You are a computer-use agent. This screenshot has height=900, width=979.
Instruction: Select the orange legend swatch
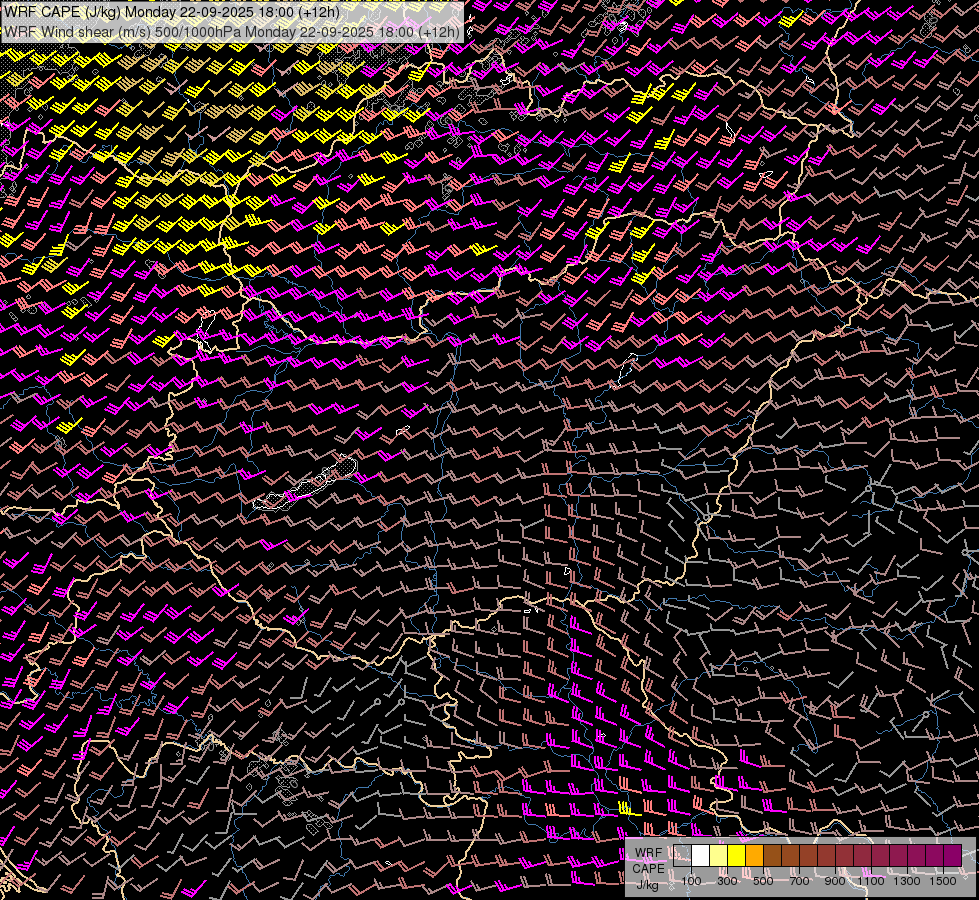point(755,856)
